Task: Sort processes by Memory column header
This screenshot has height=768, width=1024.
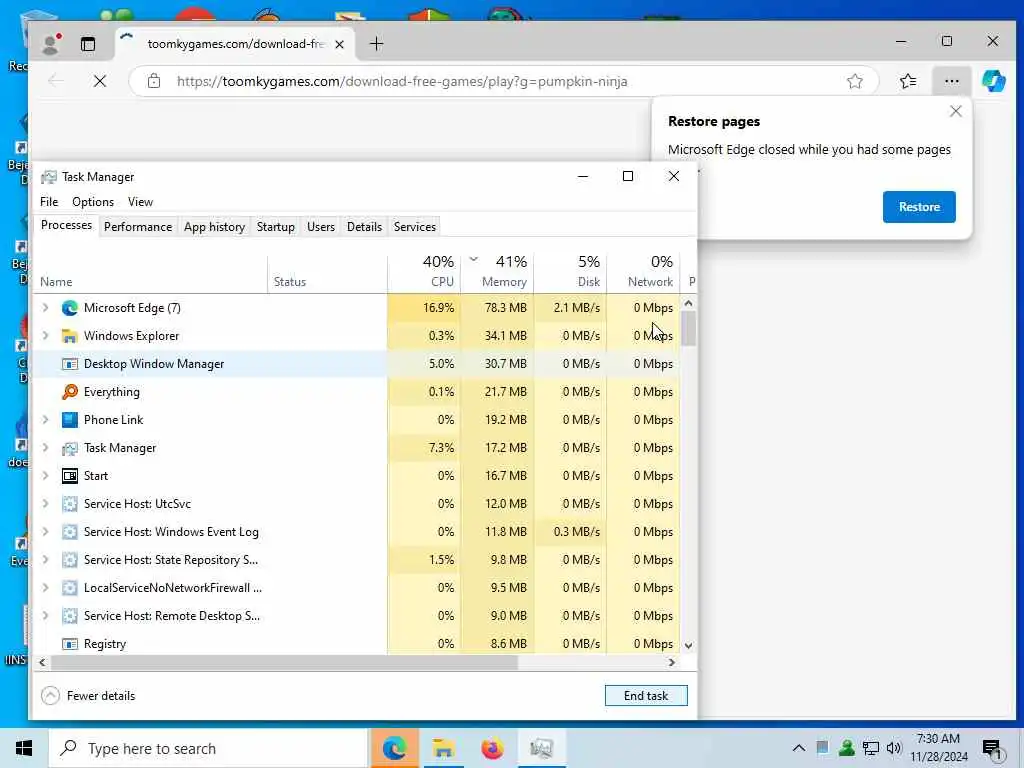Action: coord(498,272)
